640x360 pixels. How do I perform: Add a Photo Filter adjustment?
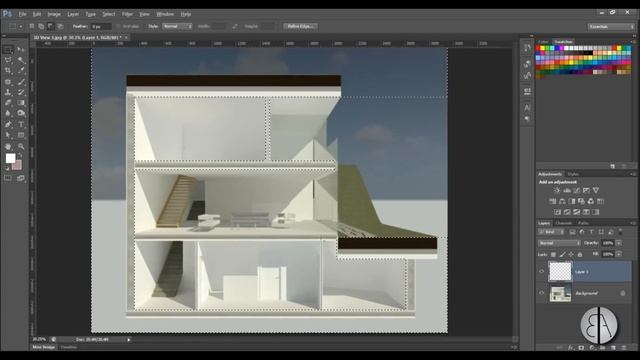coord(581,201)
